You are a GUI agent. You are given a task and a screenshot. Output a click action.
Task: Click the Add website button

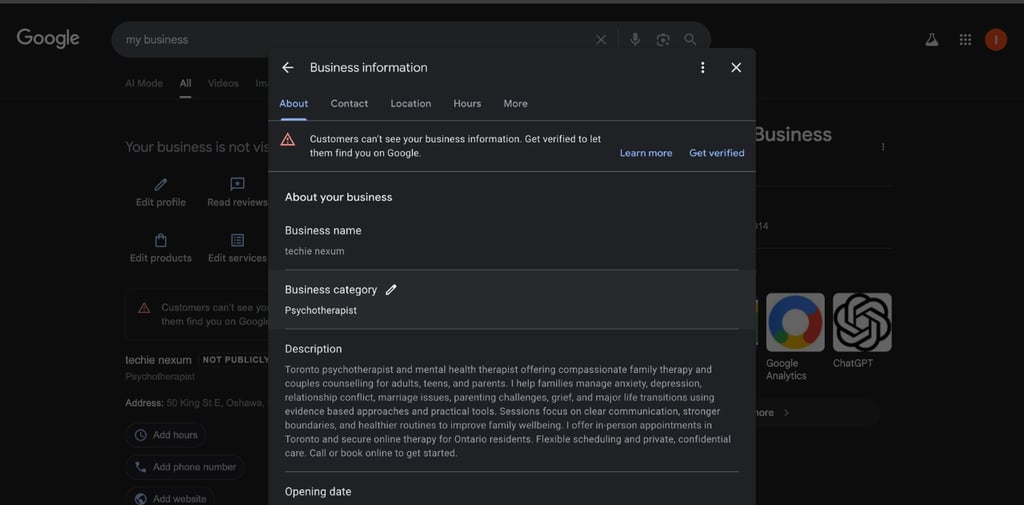(x=170, y=498)
